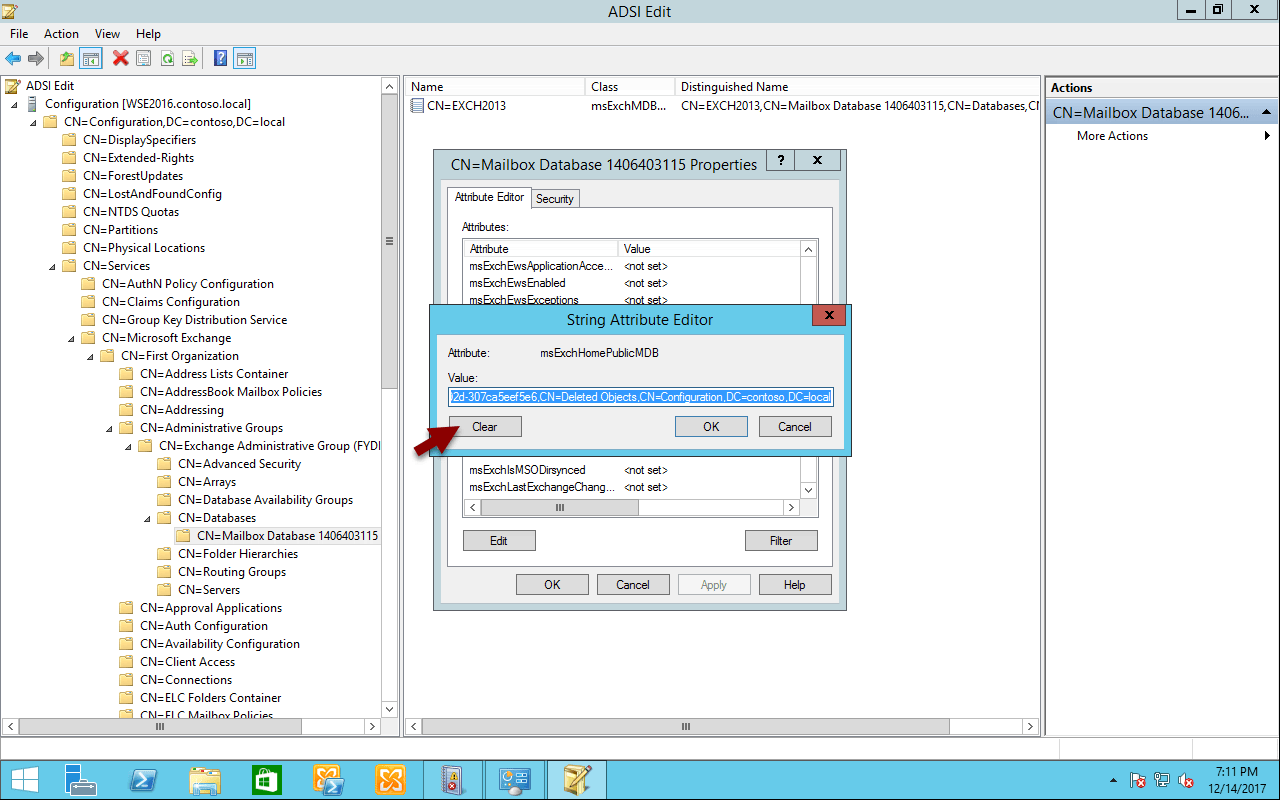Click the help question mark on Properties dialog
This screenshot has height=800, width=1280.
click(780, 160)
